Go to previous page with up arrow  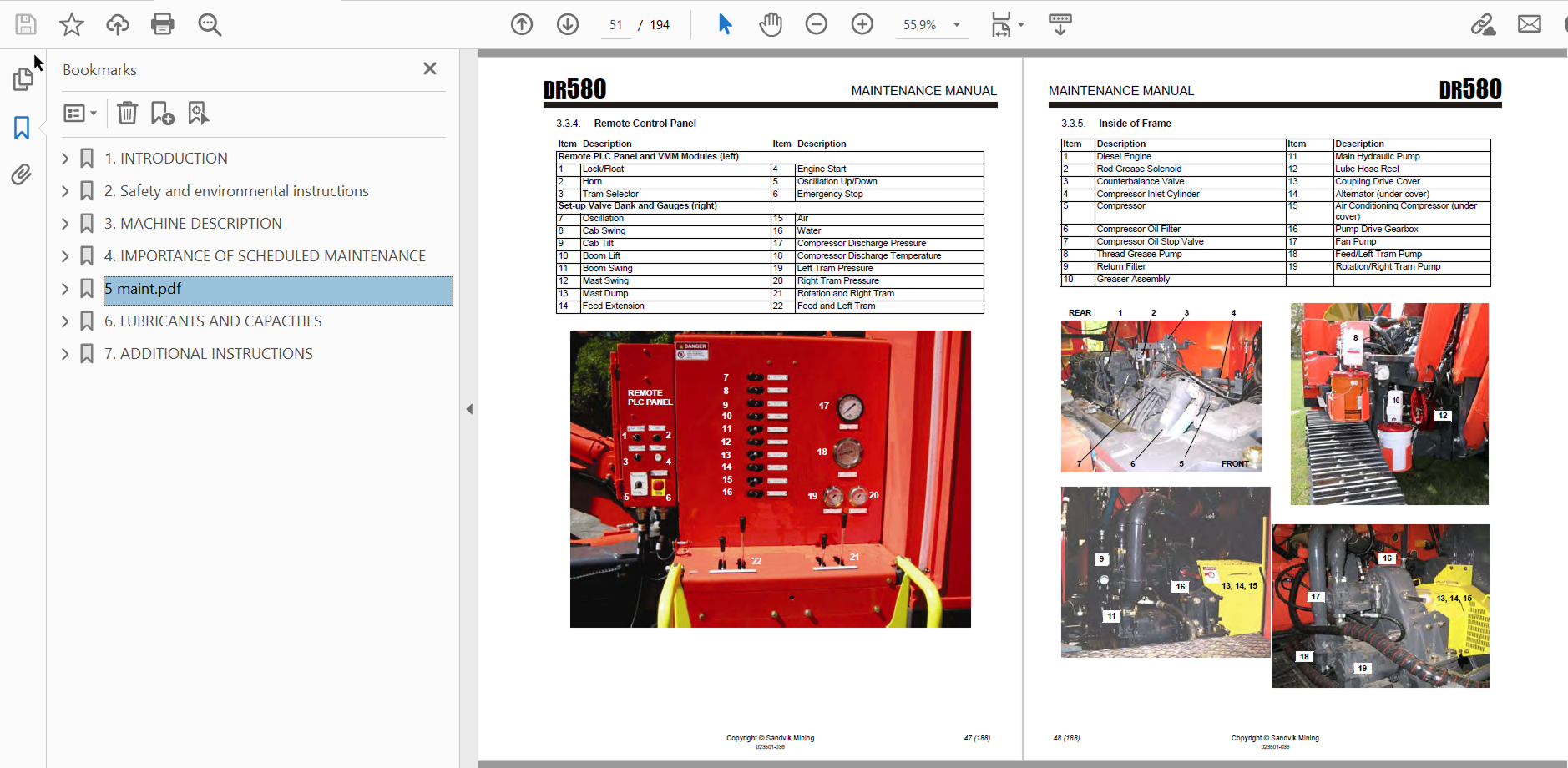tap(522, 24)
